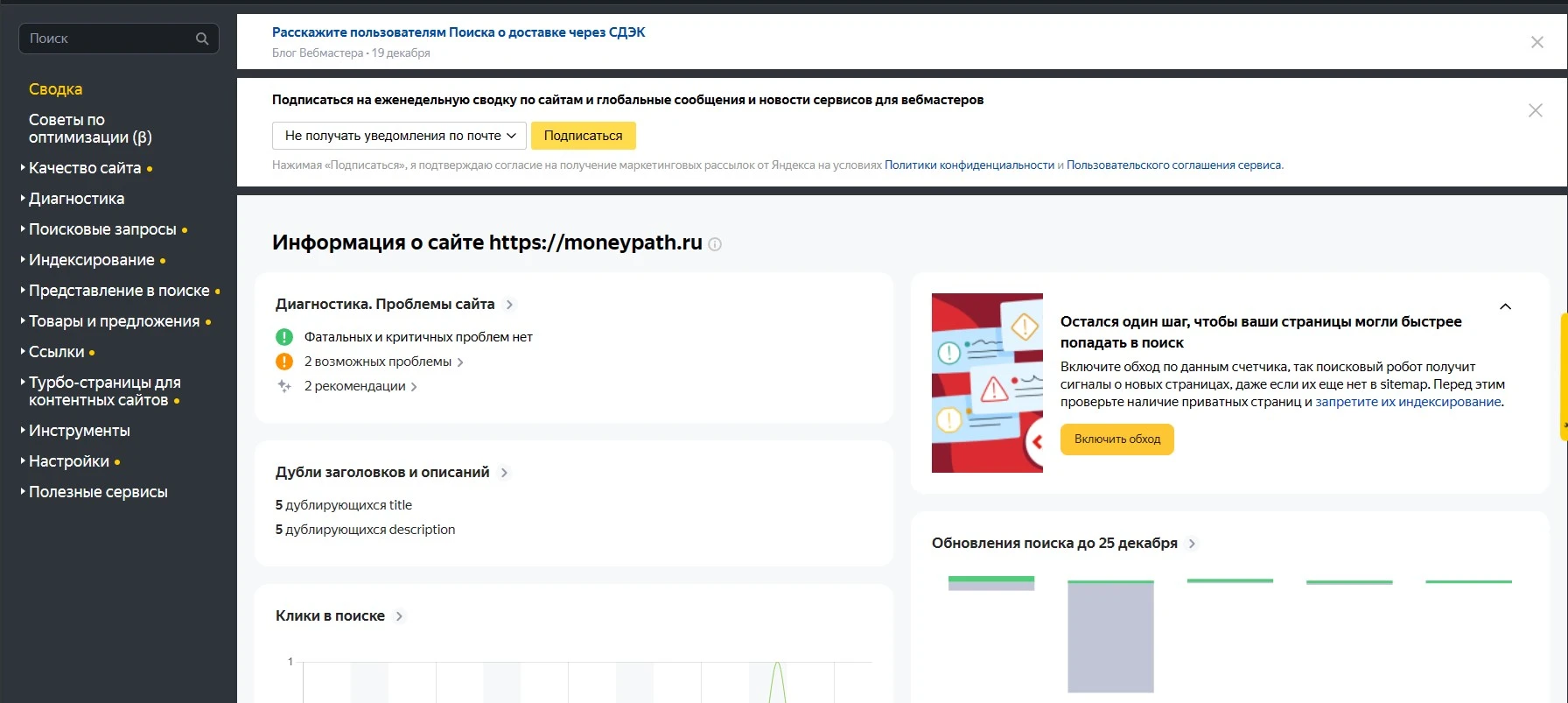Open arrow next to Клики в поиске

pyautogui.click(x=399, y=616)
